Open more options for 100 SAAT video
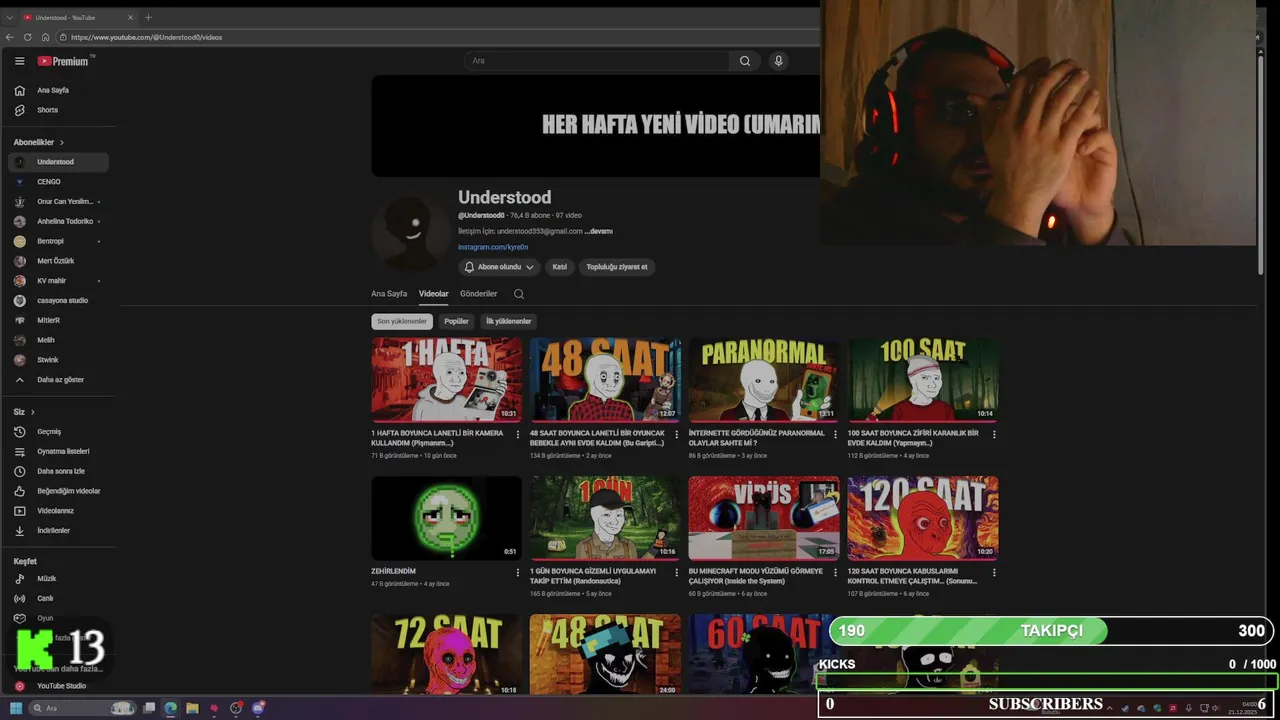 994,434
